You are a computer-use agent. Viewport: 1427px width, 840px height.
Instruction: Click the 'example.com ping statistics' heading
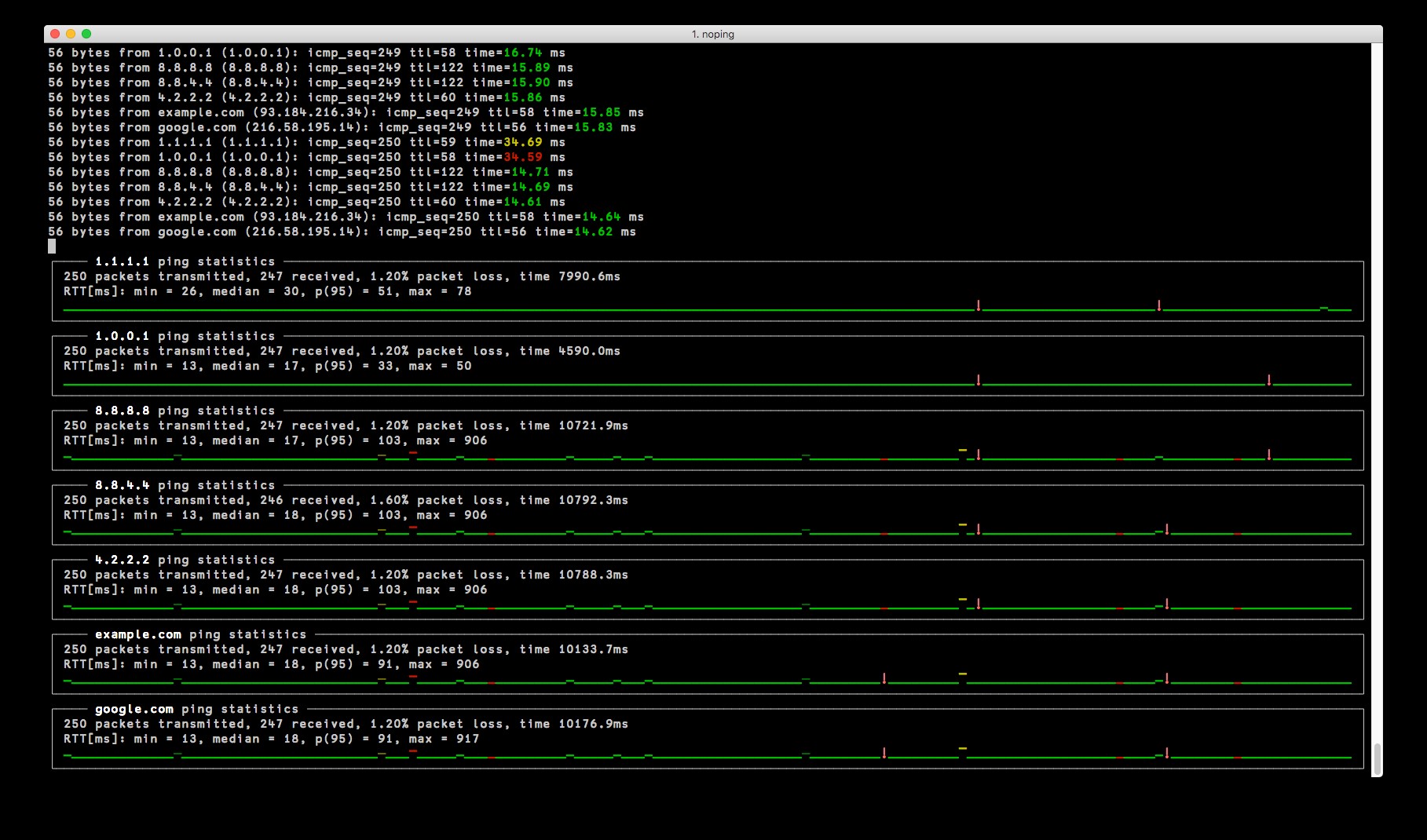coord(200,634)
